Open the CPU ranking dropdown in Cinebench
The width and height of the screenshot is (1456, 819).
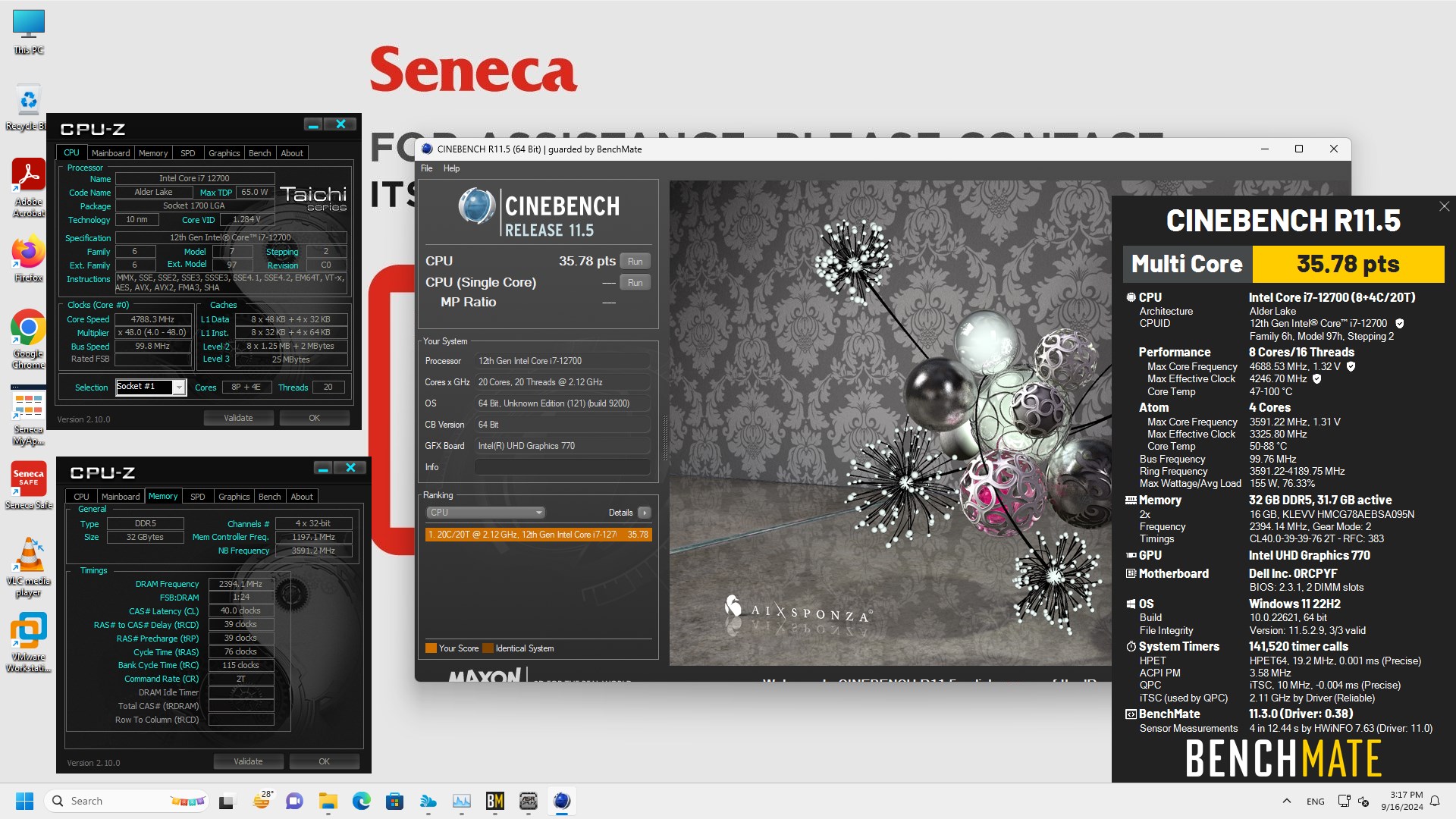coord(485,513)
